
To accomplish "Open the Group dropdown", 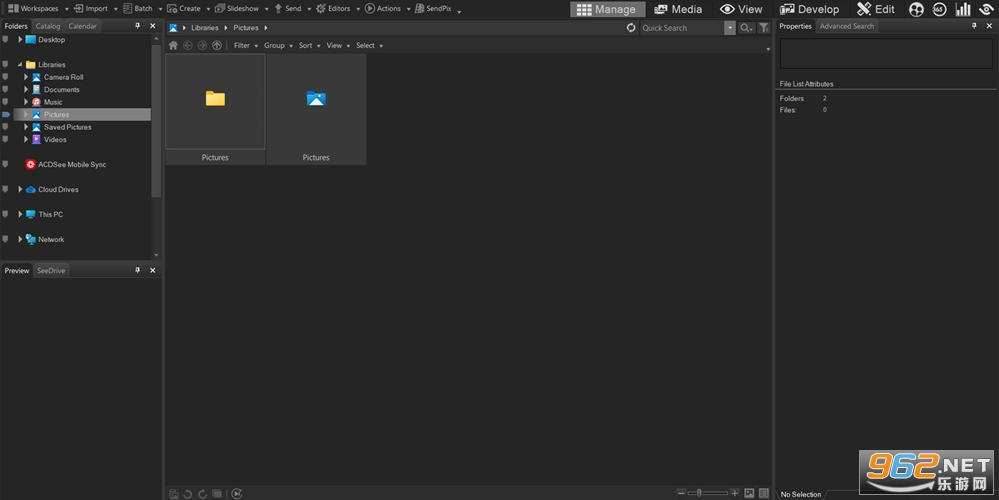I will pyautogui.click(x=278, y=45).
